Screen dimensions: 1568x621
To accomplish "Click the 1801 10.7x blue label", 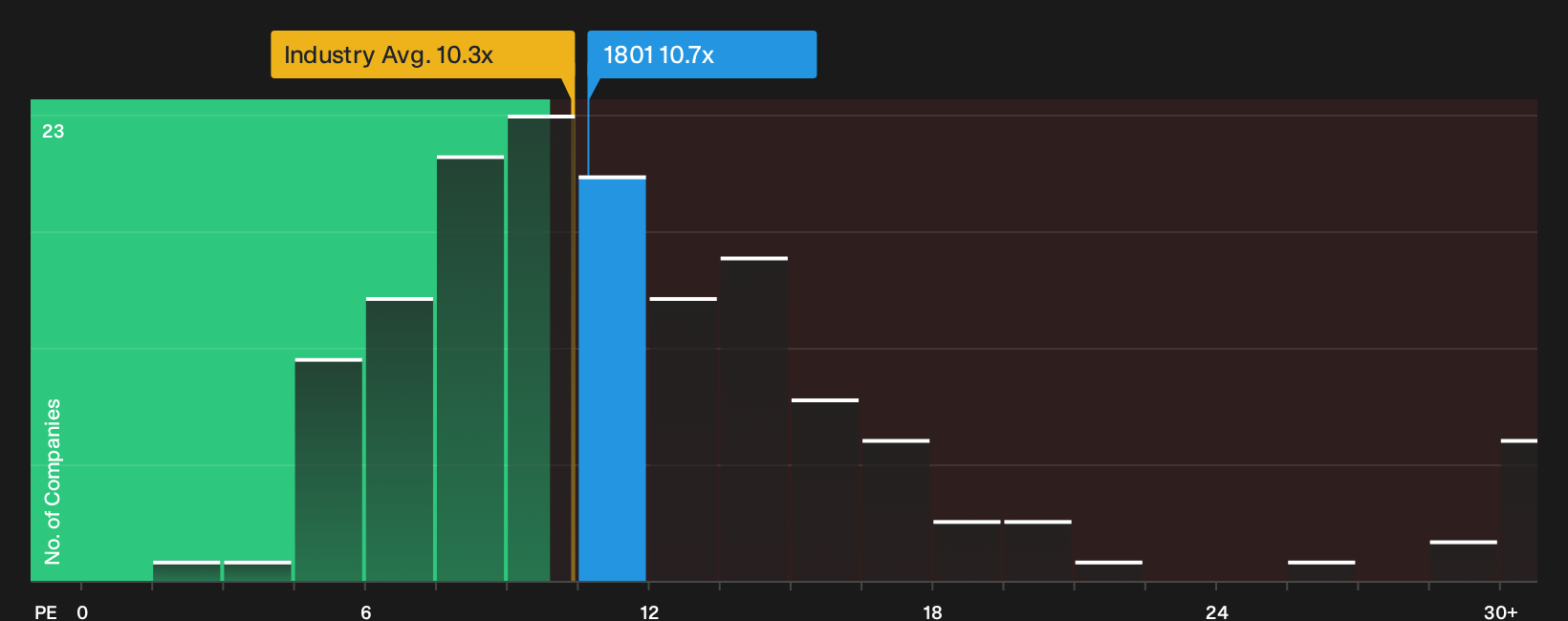I will point(702,54).
